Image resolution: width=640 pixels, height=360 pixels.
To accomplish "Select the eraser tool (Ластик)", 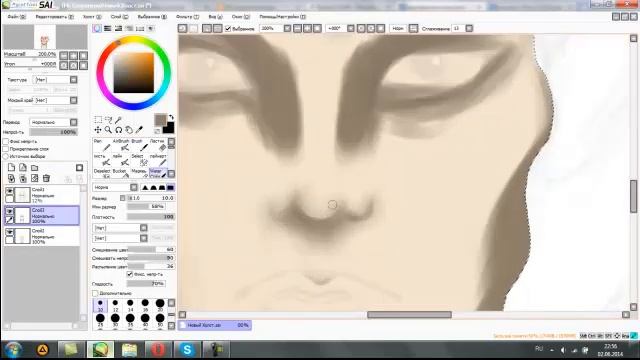I will point(158,144).
